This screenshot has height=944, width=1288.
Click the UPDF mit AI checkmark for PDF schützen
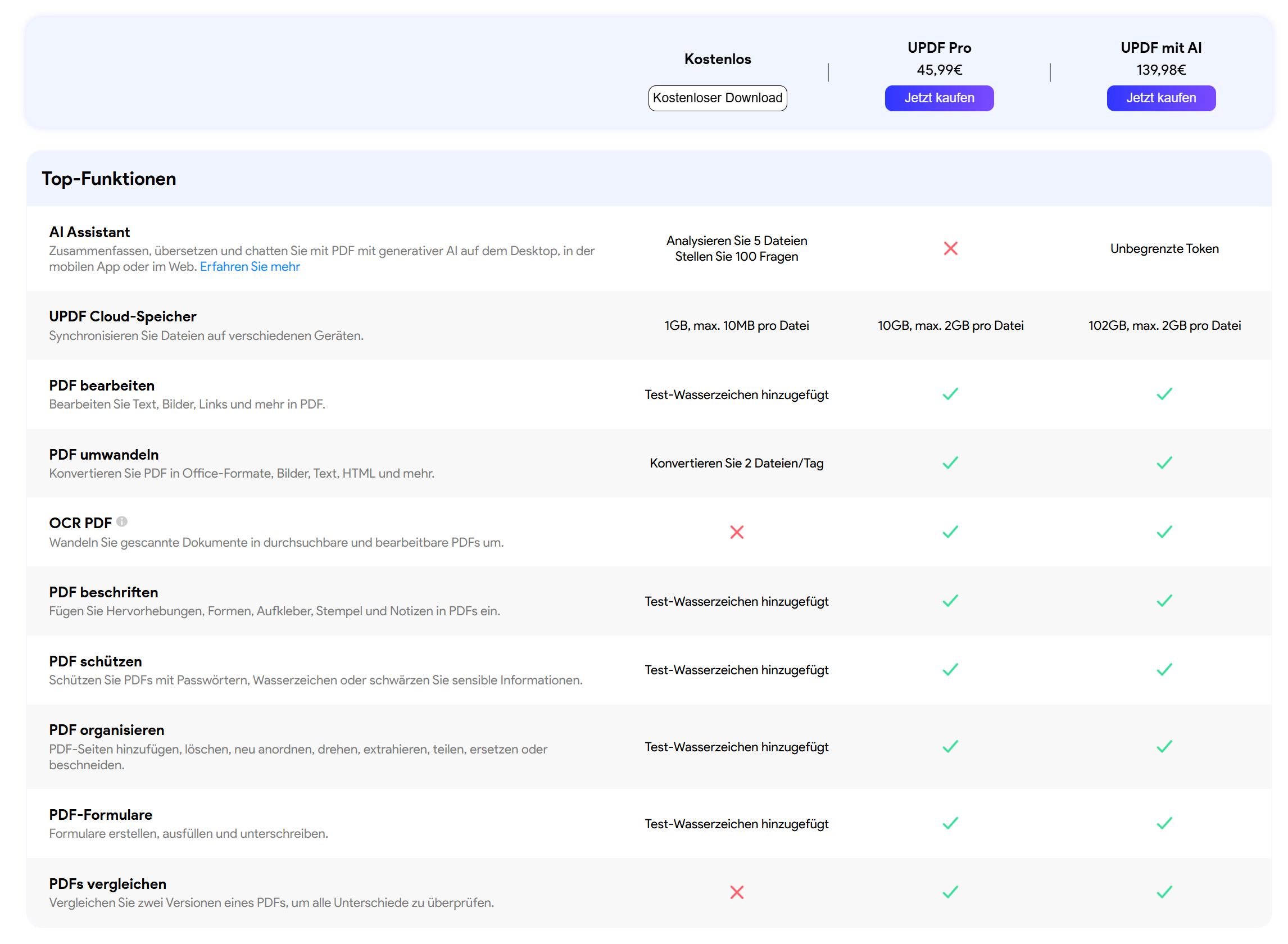(x=1164, y=669)
